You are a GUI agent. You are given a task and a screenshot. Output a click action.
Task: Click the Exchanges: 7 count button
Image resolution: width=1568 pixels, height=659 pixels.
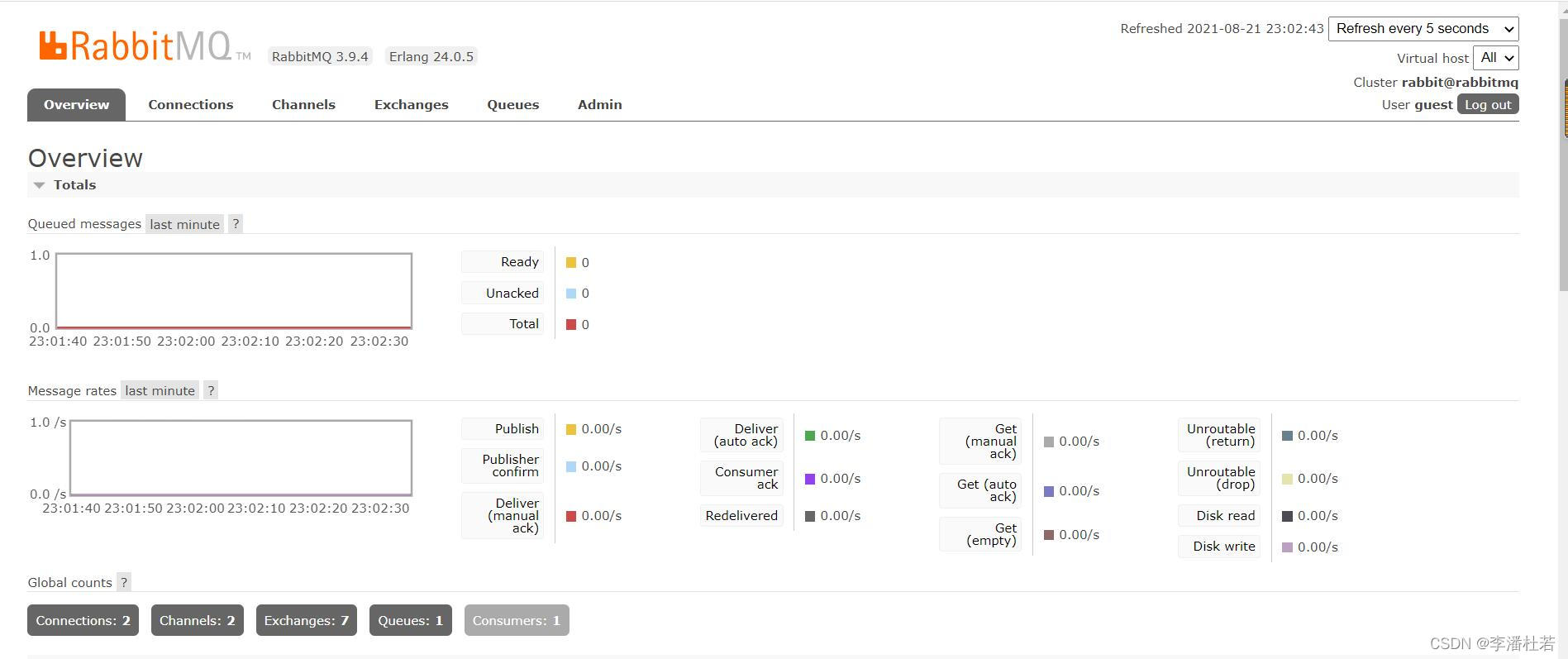pyautogui.click(x=307, y=620)
